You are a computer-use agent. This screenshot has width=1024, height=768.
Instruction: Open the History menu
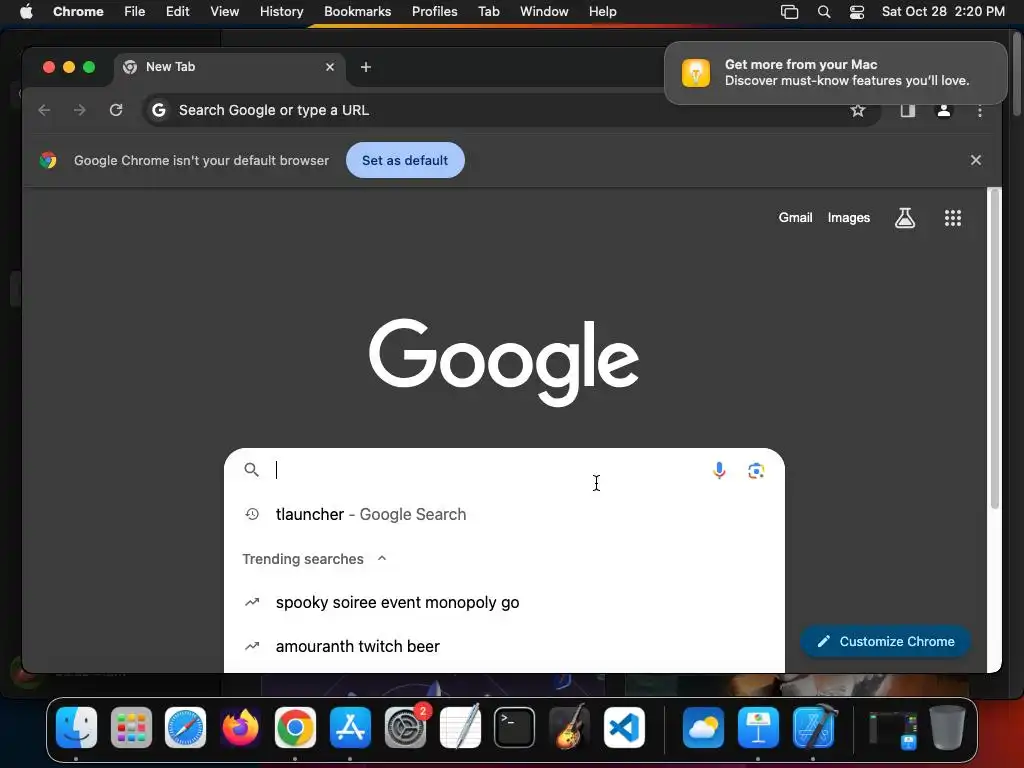(x=281, y=12)
